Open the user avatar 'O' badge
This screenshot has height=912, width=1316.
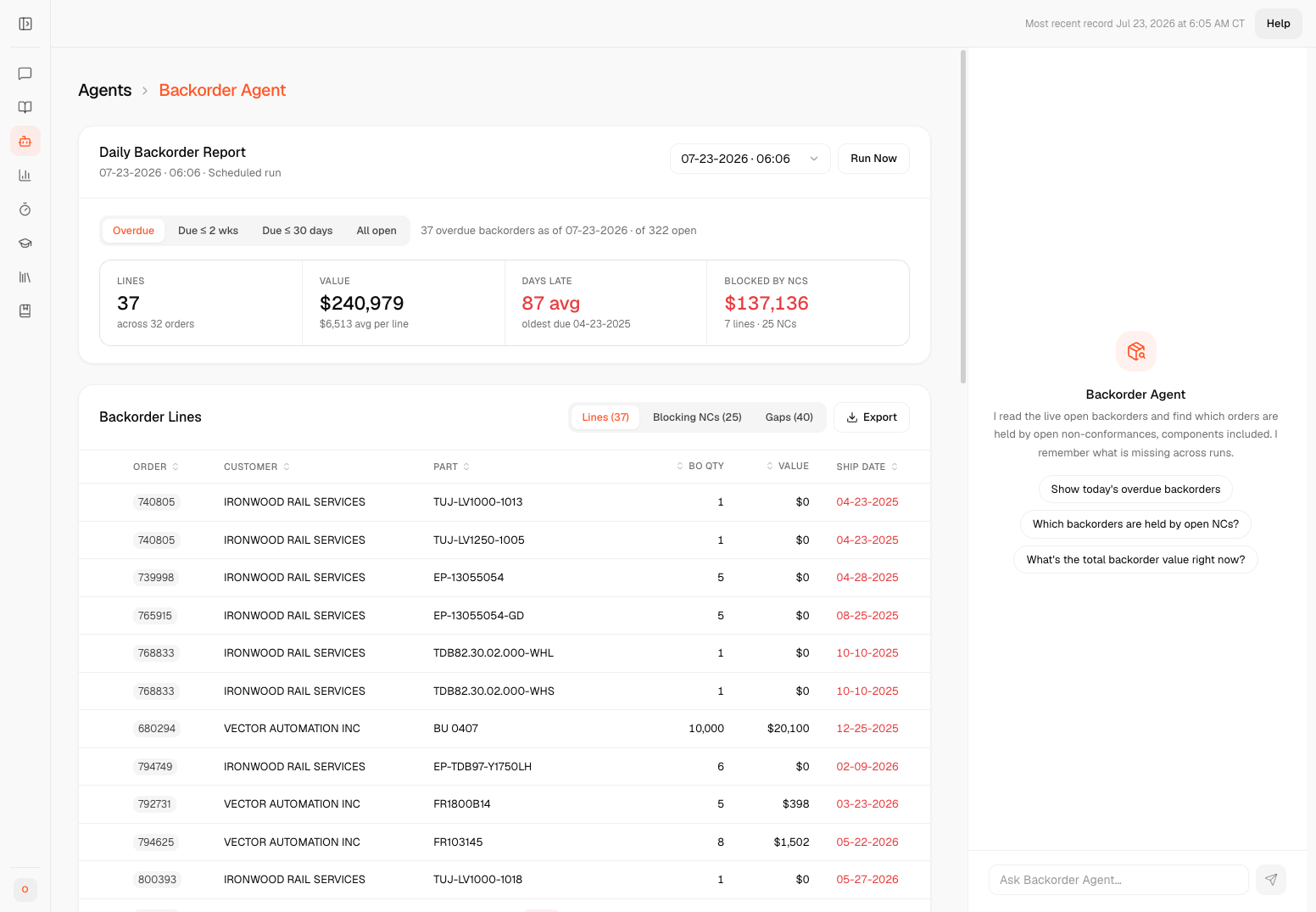click(x=25, y=889)
